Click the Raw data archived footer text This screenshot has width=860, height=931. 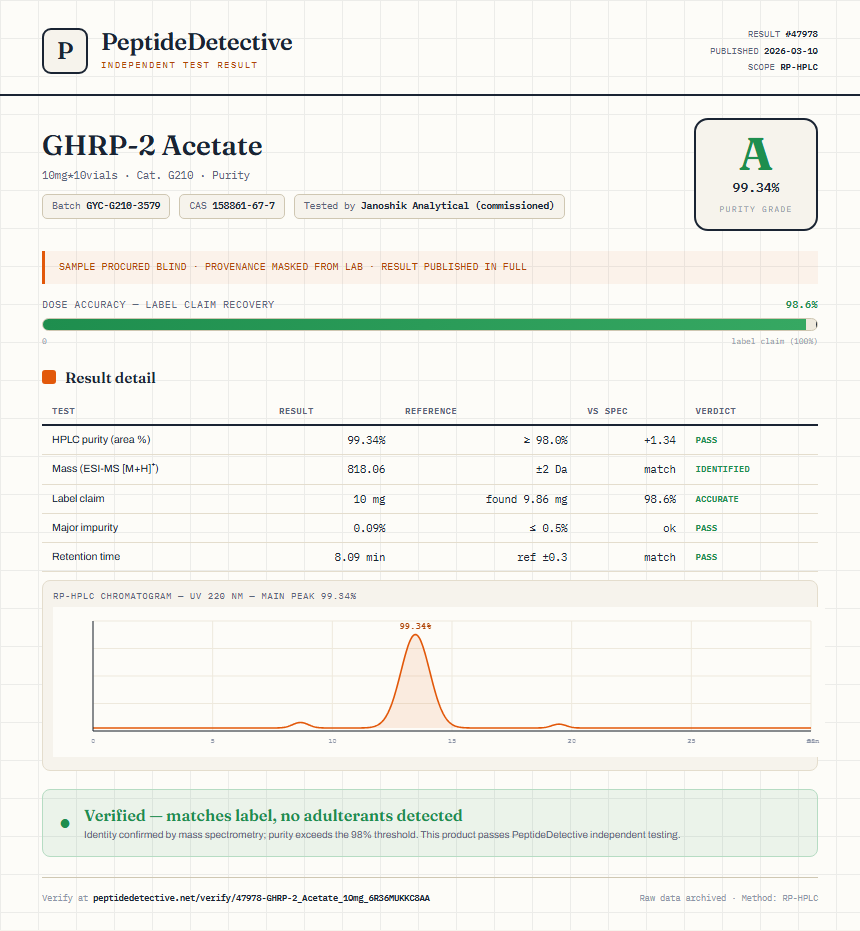click(x=728, y=898)
